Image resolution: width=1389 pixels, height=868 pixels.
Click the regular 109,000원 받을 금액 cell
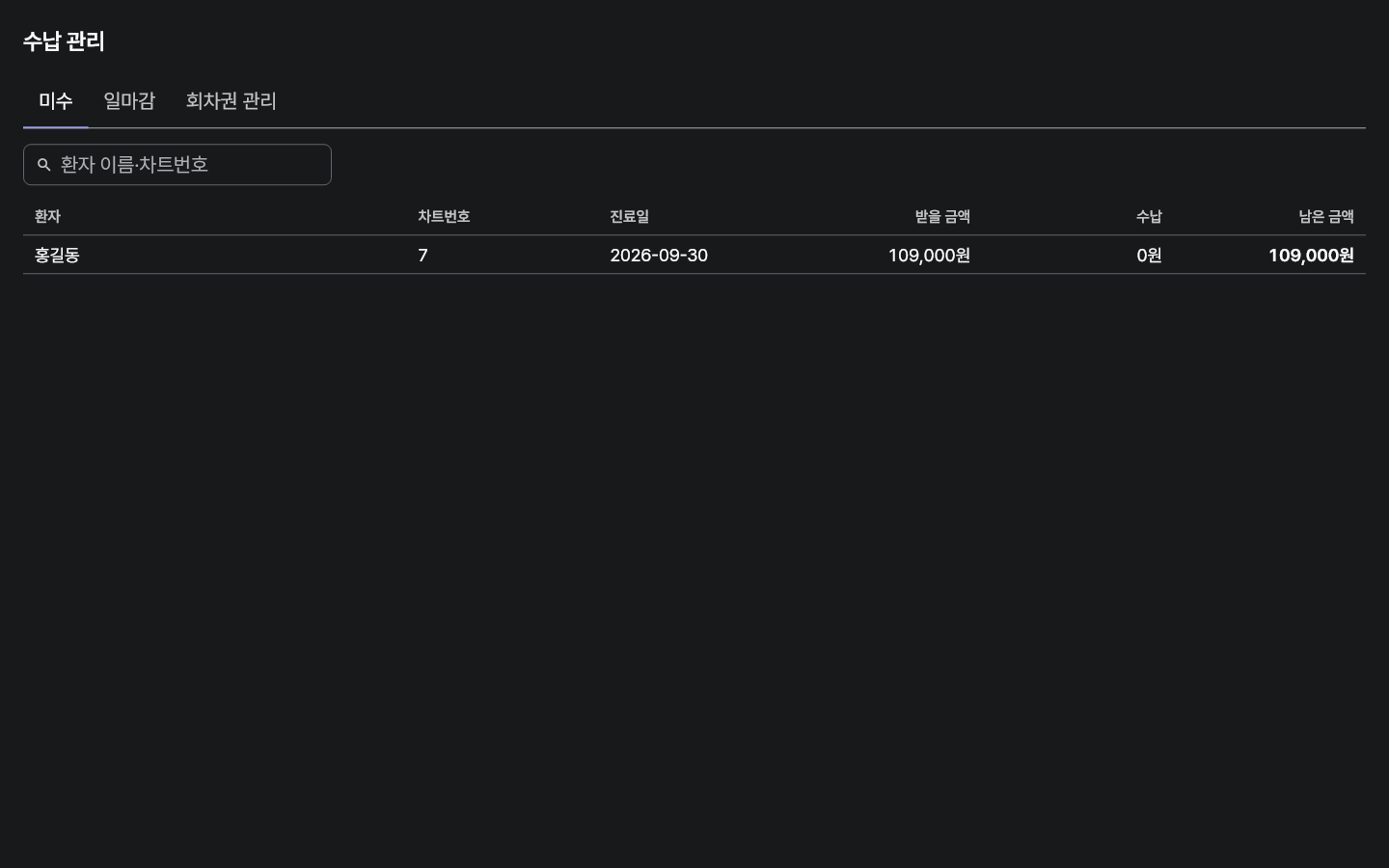929,256
